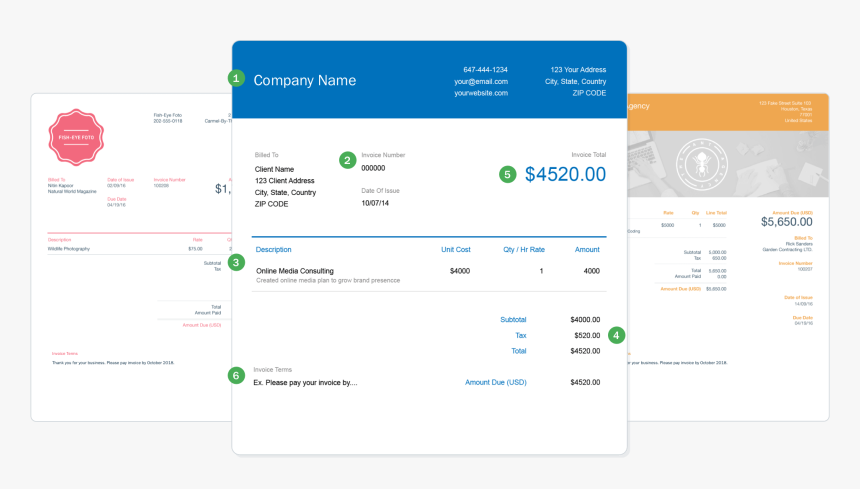The height and width of the screenshot is (489, 860).
Task: Click 5,000.00 subtotal on orange invoice
Action: click(717, 253)
